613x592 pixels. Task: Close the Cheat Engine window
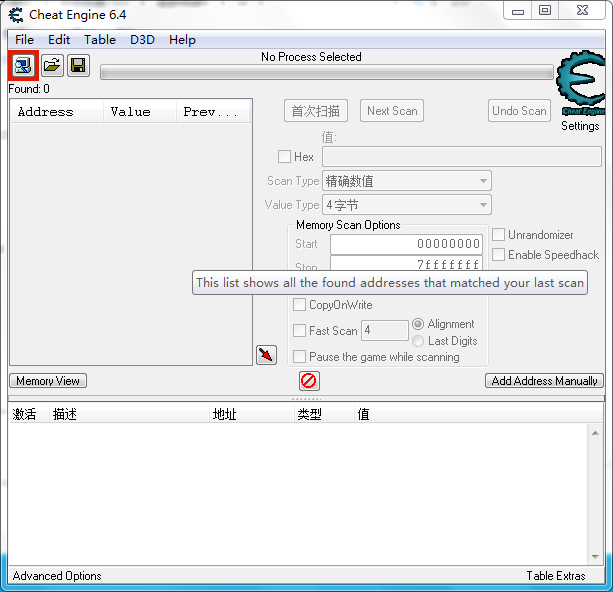[583, 11]
